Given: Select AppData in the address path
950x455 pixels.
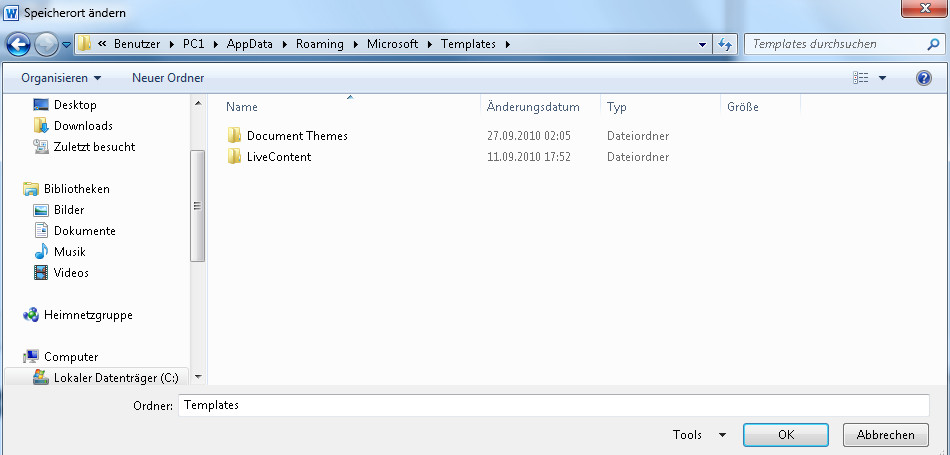Looking at the screenshot, I should (250, 44).
